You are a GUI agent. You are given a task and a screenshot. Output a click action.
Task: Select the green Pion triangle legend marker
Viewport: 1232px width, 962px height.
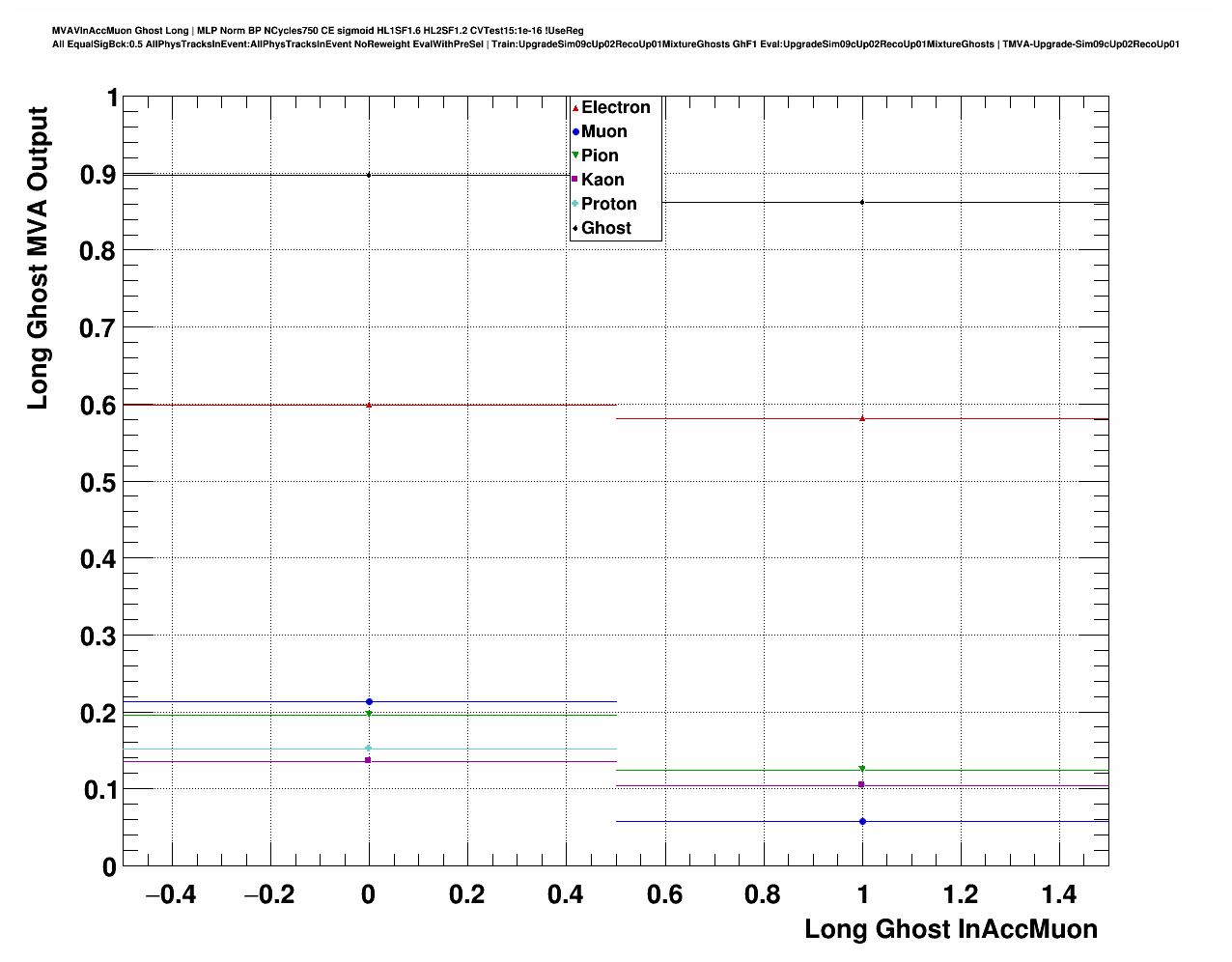click(x=575, y=156)
